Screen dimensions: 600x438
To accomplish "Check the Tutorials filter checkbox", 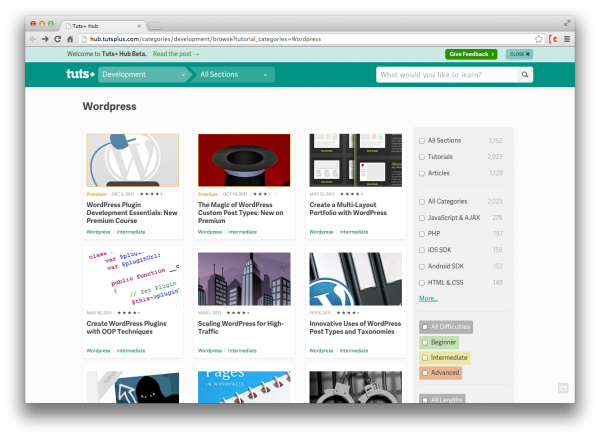I will coord(422,157).
